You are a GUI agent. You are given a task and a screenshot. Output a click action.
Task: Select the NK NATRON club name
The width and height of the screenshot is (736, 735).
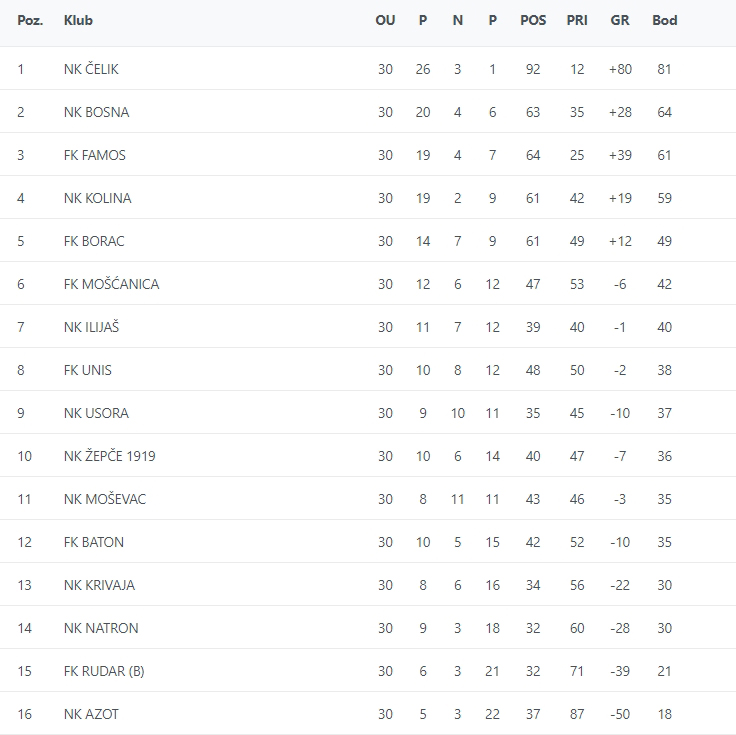pyautogui.click(x=101, y=628)
